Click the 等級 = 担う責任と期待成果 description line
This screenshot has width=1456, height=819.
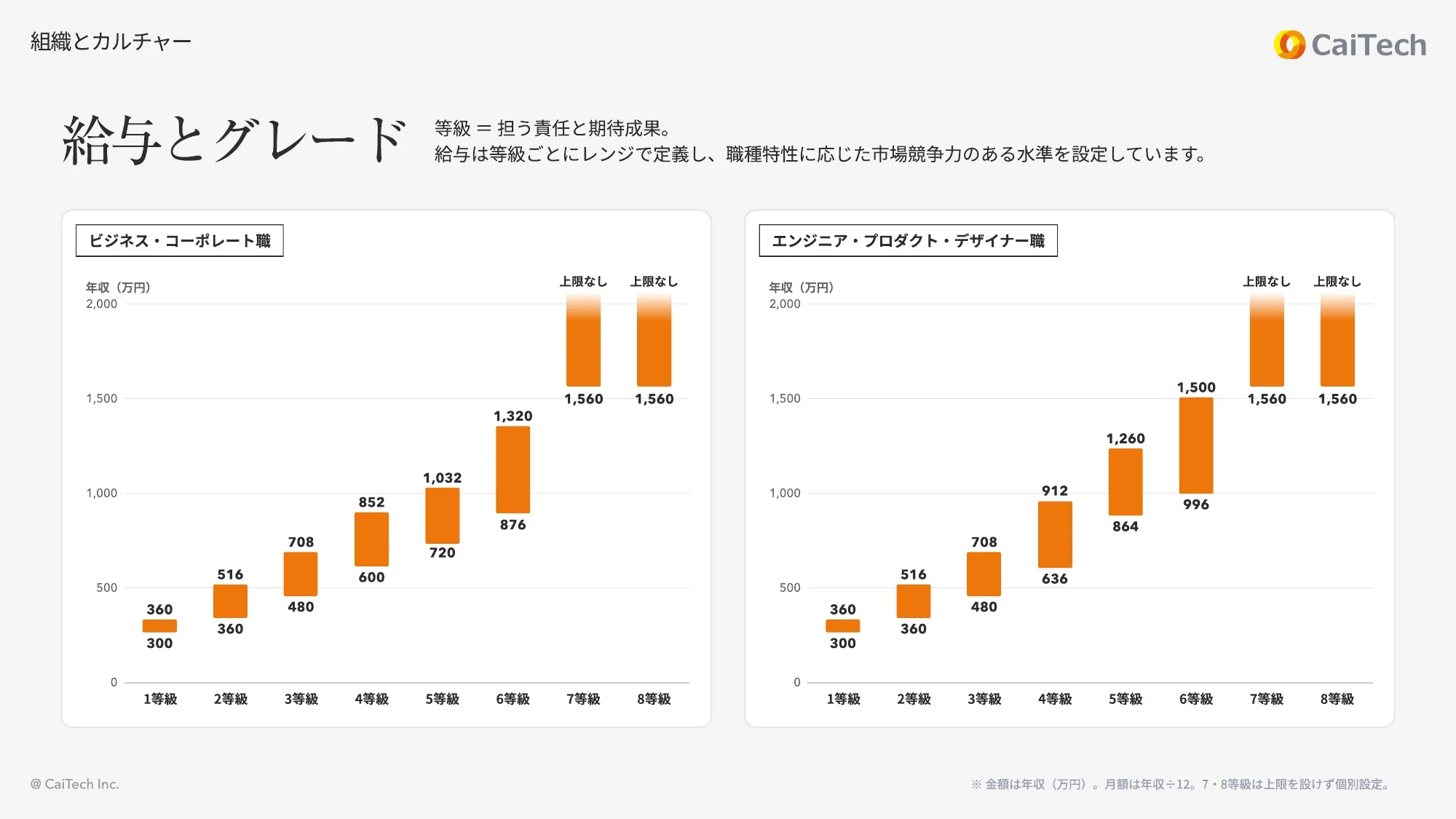coord(553,128)
